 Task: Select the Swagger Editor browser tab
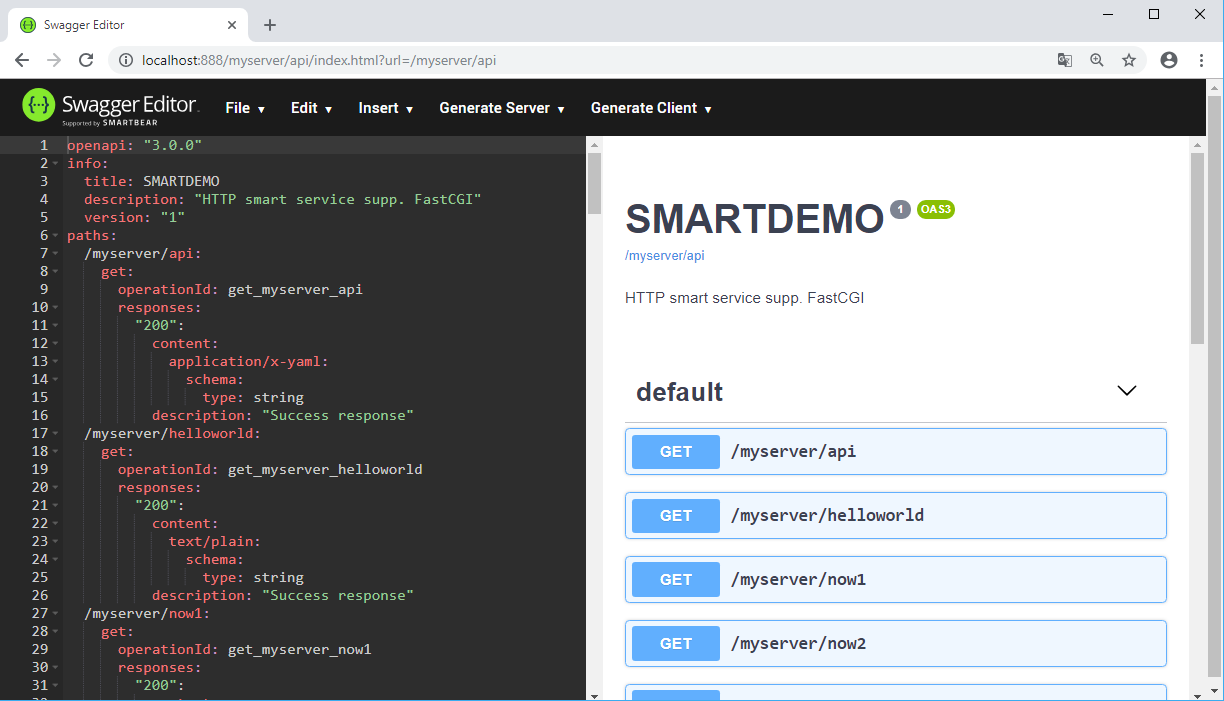(130, 25)
